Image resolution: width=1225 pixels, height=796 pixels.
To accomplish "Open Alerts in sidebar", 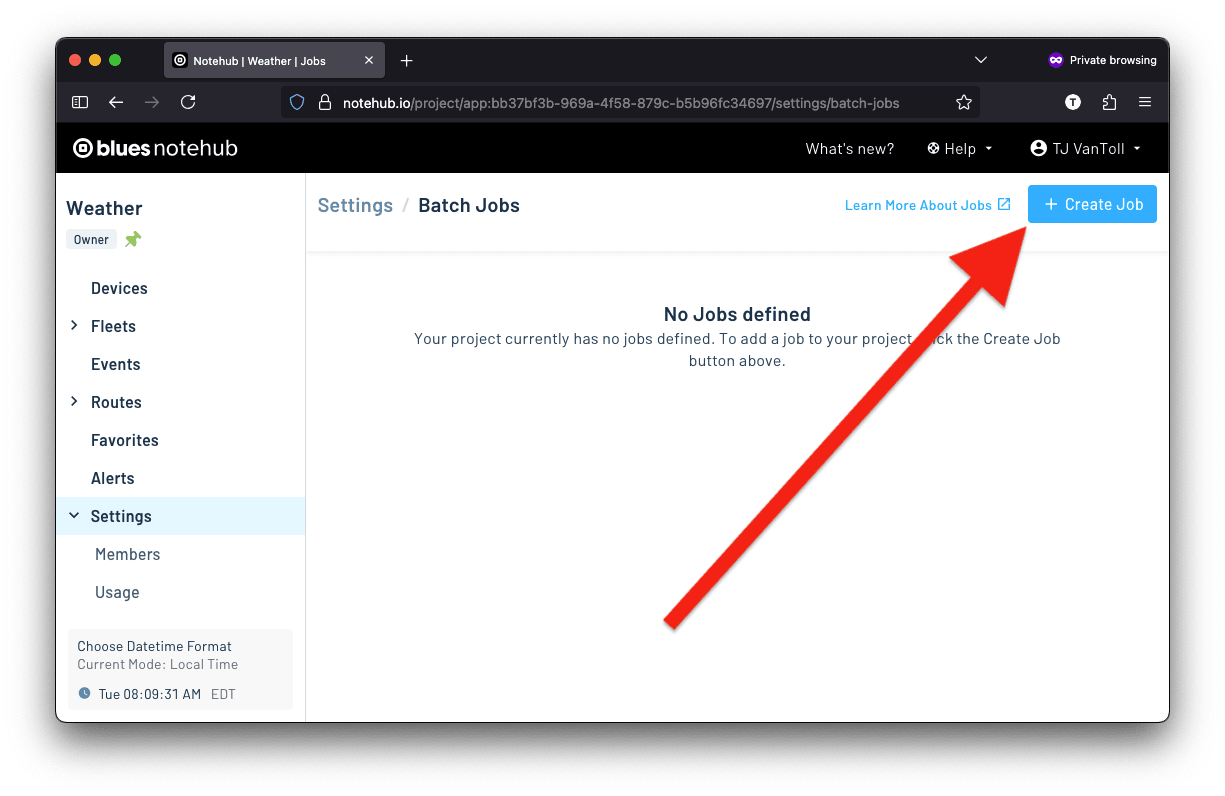I will [x=112, y=478].
